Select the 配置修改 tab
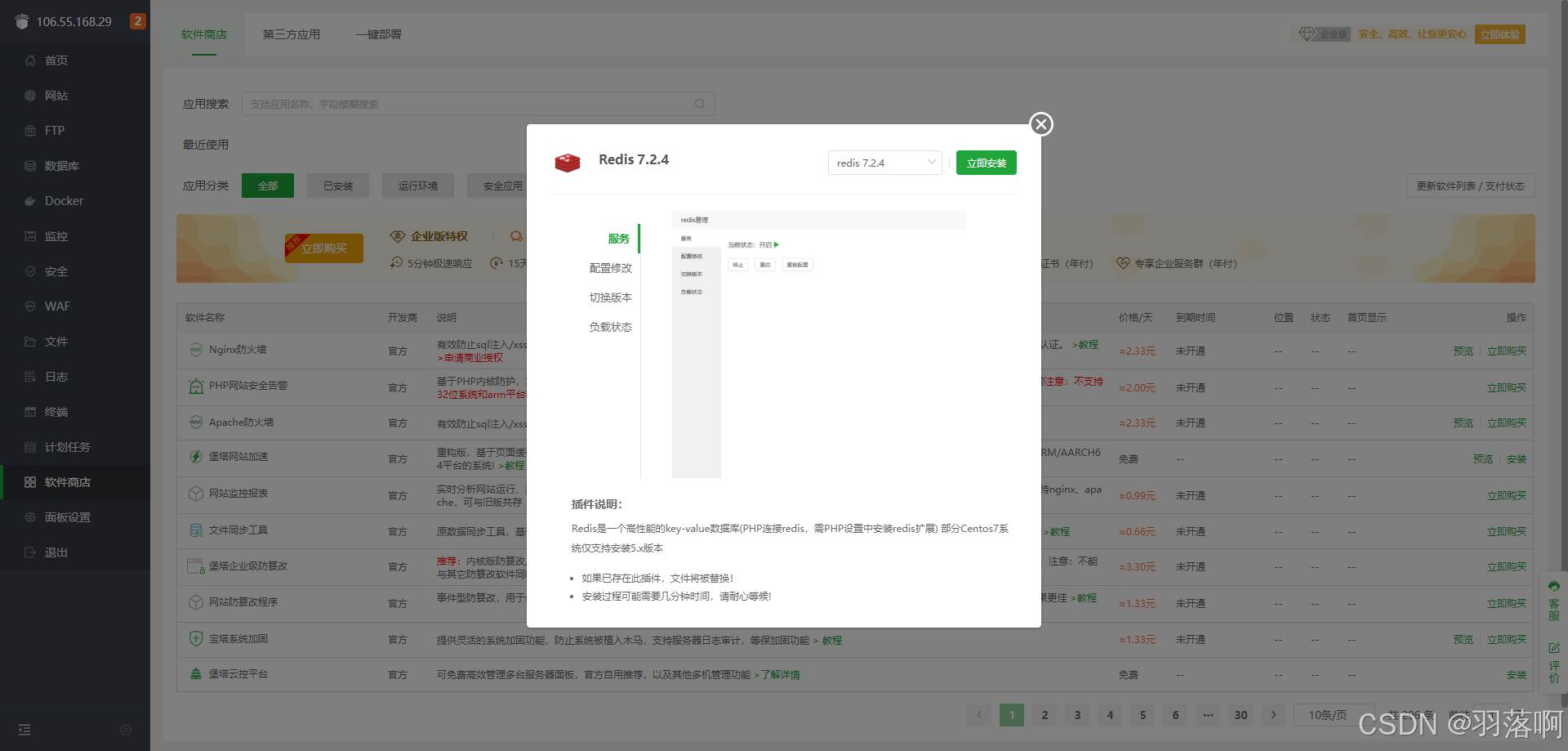Screen dimensions: 1568x751 click(610, 268)
